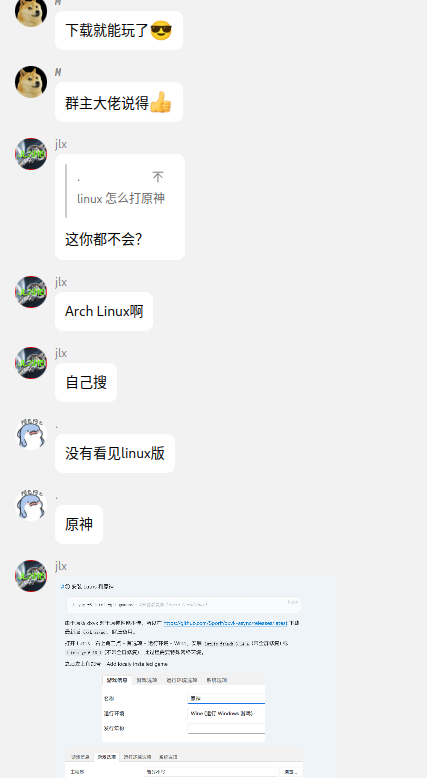Open shark avatar beside "没有看见linux版"
This screenshot has width=427, height=778.
click(x=31, y=434)
